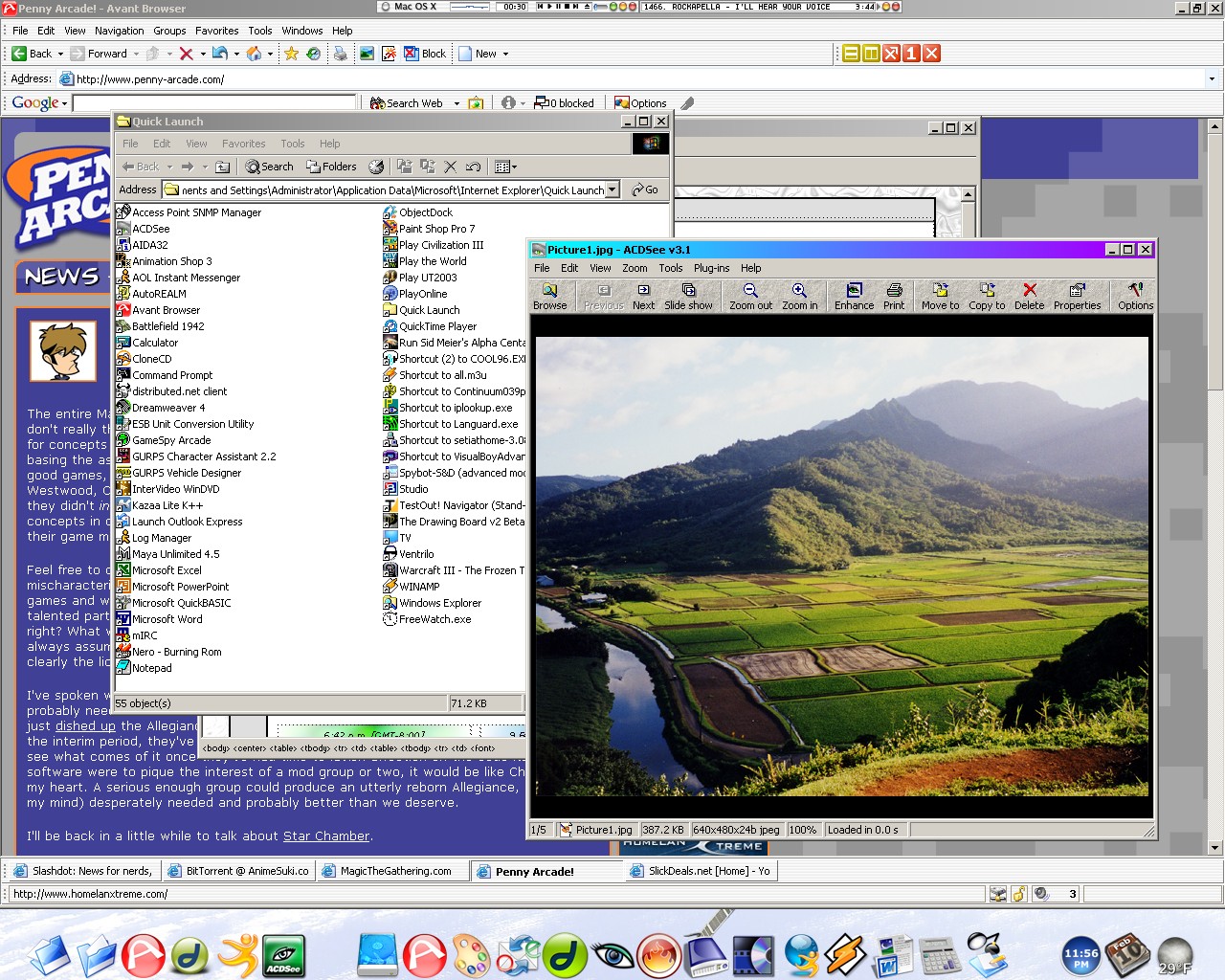Expand Avant Browser address bar dropdown
This screenshot has width=1225, height=980.
click(x=1212, y=78)
